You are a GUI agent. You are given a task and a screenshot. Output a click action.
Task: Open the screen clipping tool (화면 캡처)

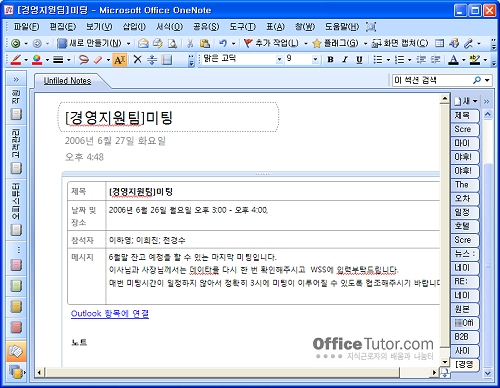[400, 43]
